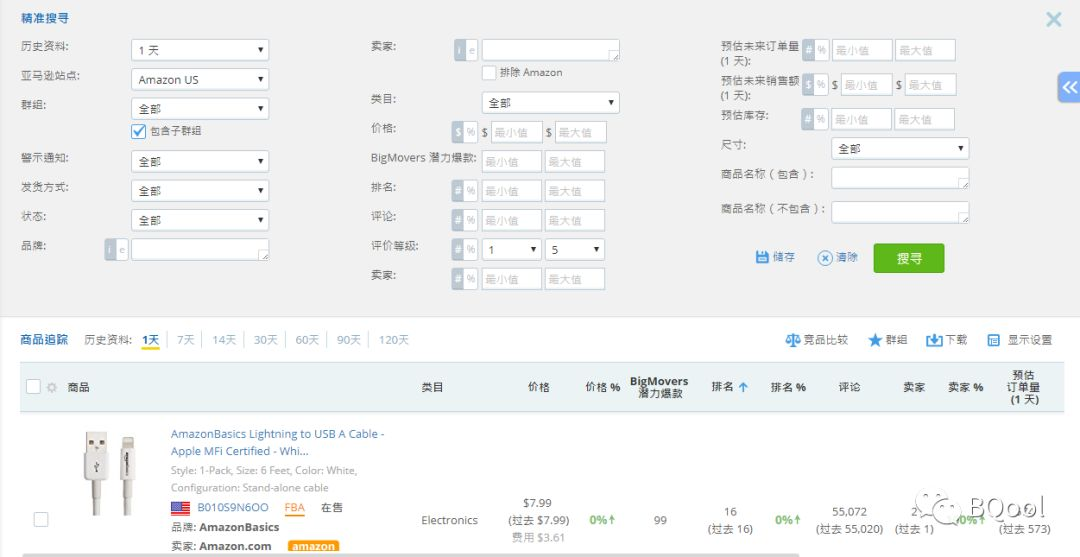
Task: Click the 商品名称（包含）text field
Action: (900, 178)
